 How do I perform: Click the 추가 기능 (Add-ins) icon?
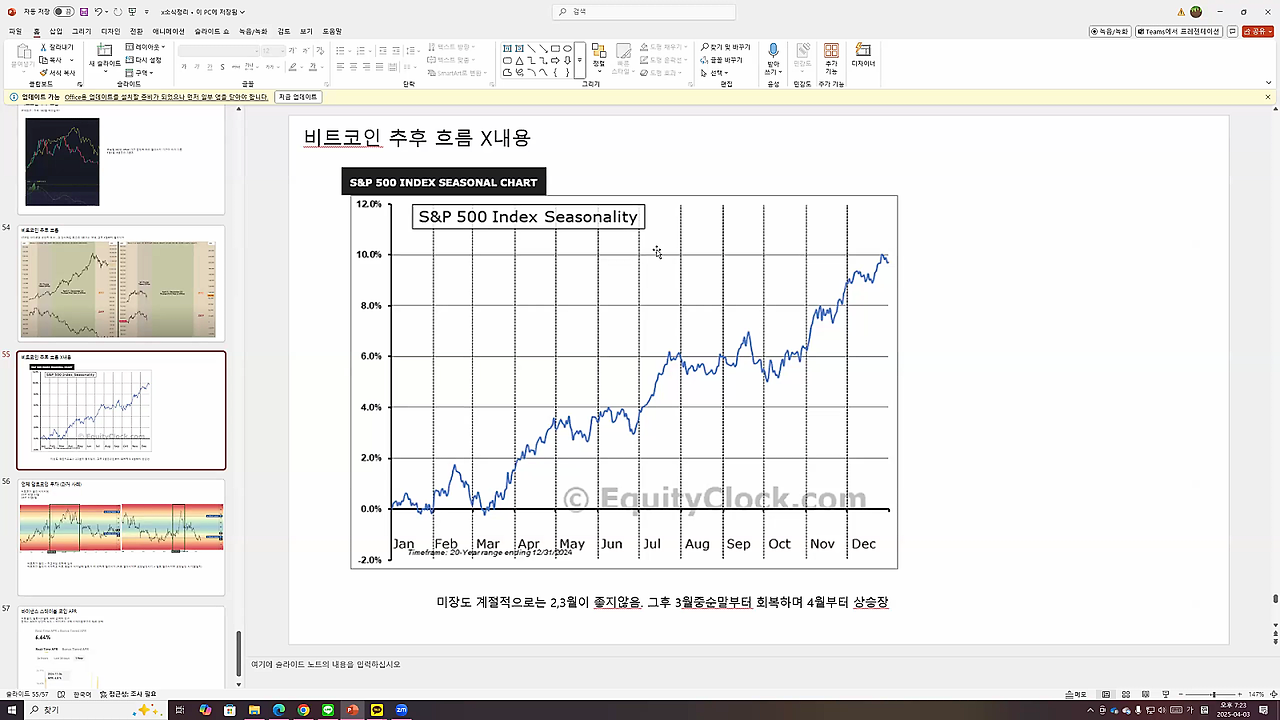(831, 50)
